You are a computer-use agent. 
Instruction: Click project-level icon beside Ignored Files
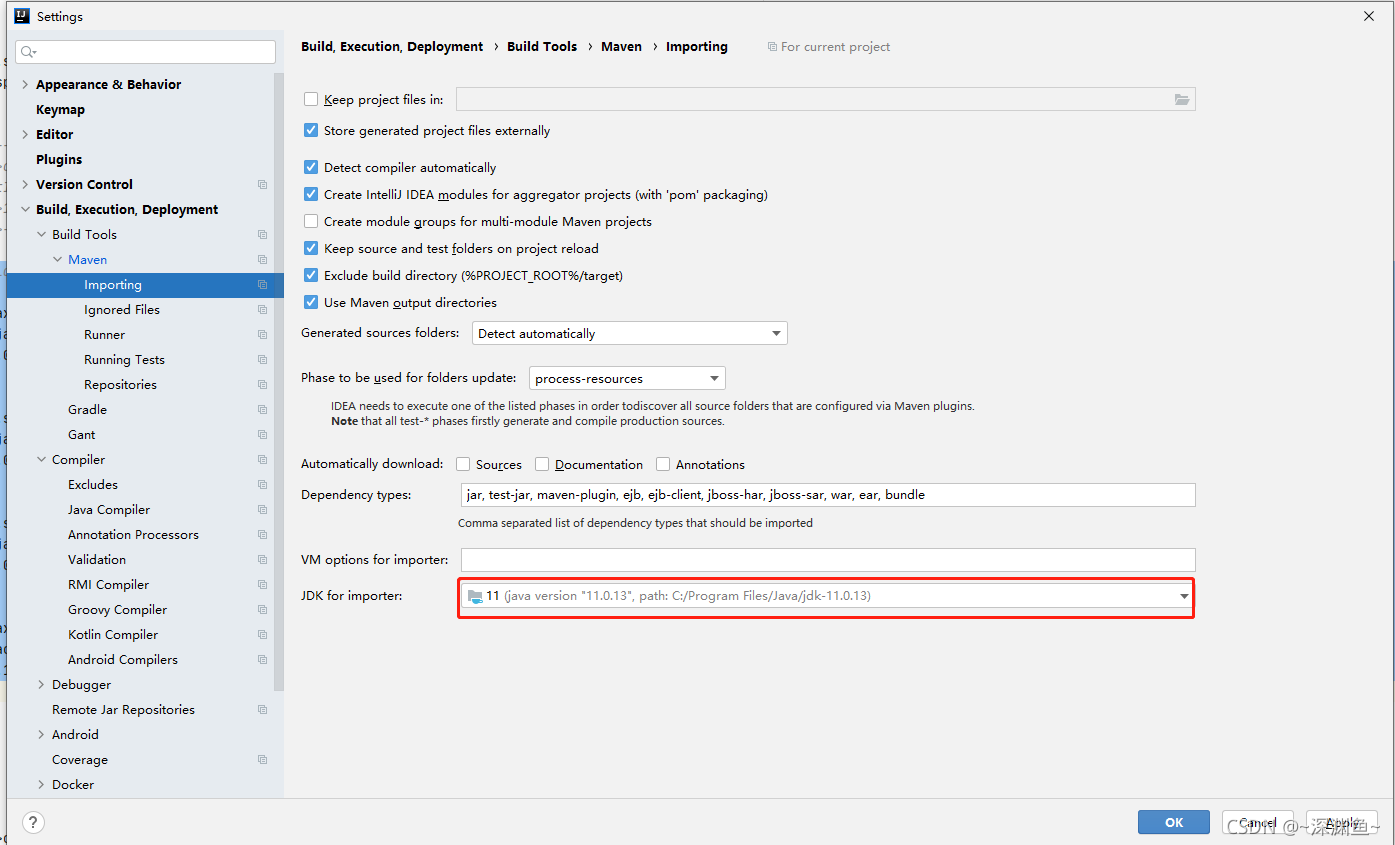click(x=262, y=309)
